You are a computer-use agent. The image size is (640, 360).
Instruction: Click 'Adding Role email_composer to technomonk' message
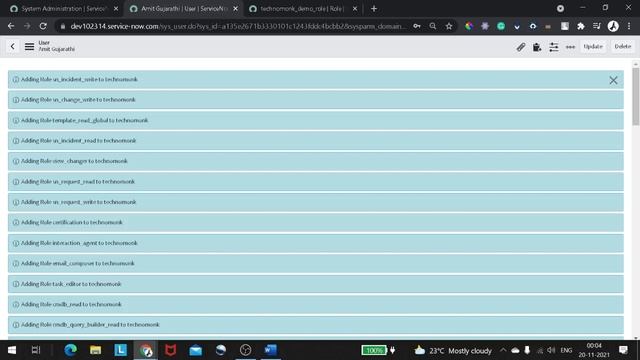click(x=316, y=264)
